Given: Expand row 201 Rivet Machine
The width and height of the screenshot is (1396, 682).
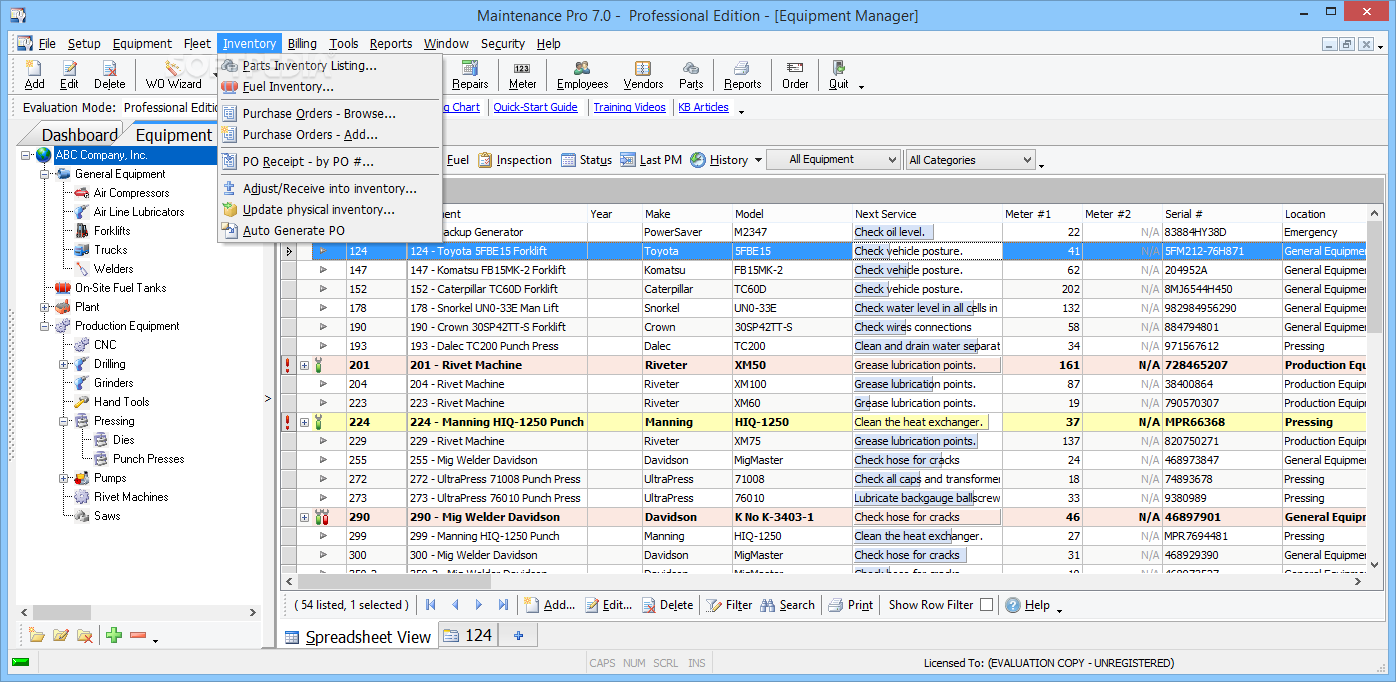Looking at the screenshot, I should [x=304, y=365].
